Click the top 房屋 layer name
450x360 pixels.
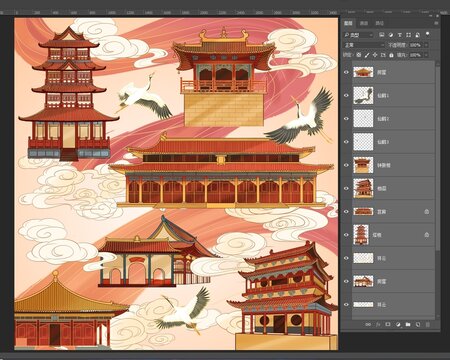[382, 72]
